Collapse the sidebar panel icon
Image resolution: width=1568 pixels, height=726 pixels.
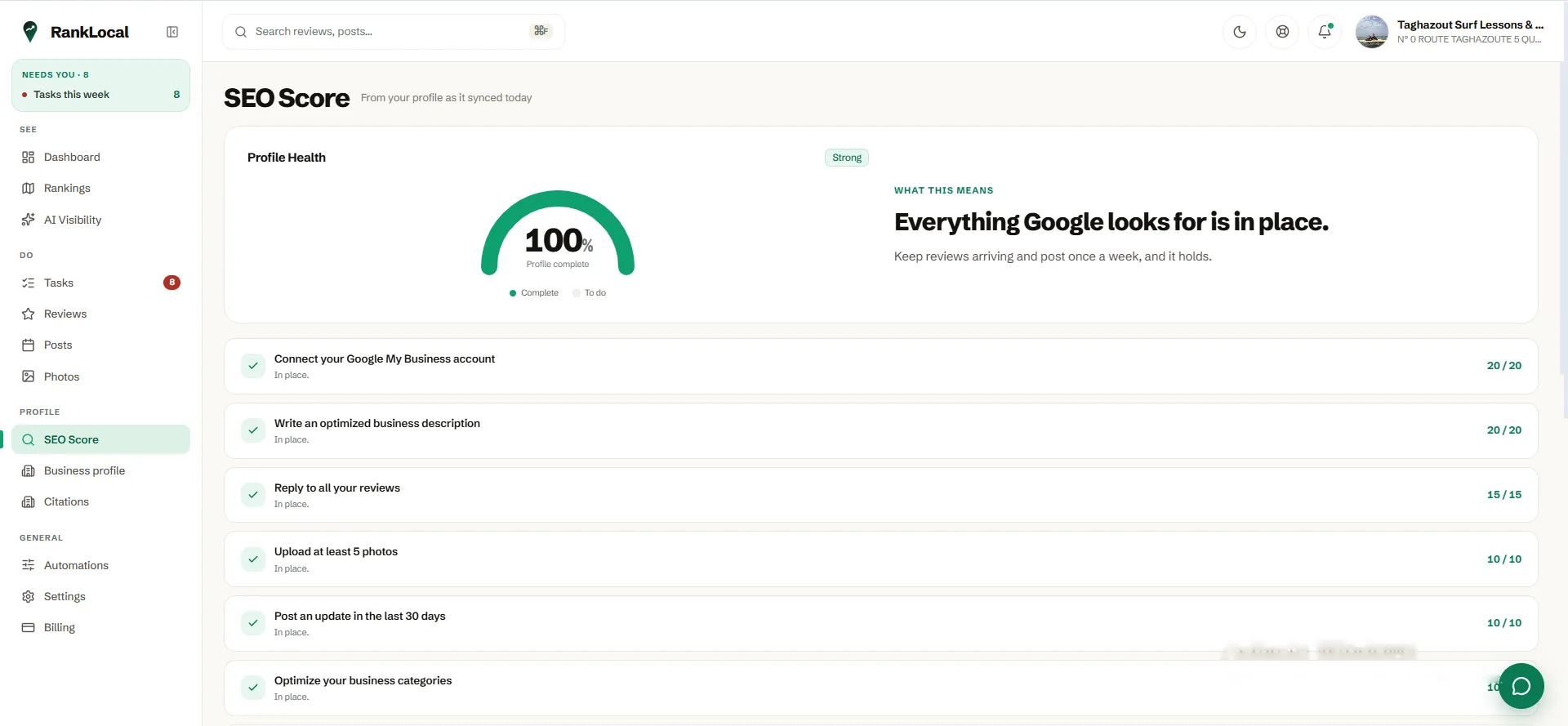click(x=172, y=32)
